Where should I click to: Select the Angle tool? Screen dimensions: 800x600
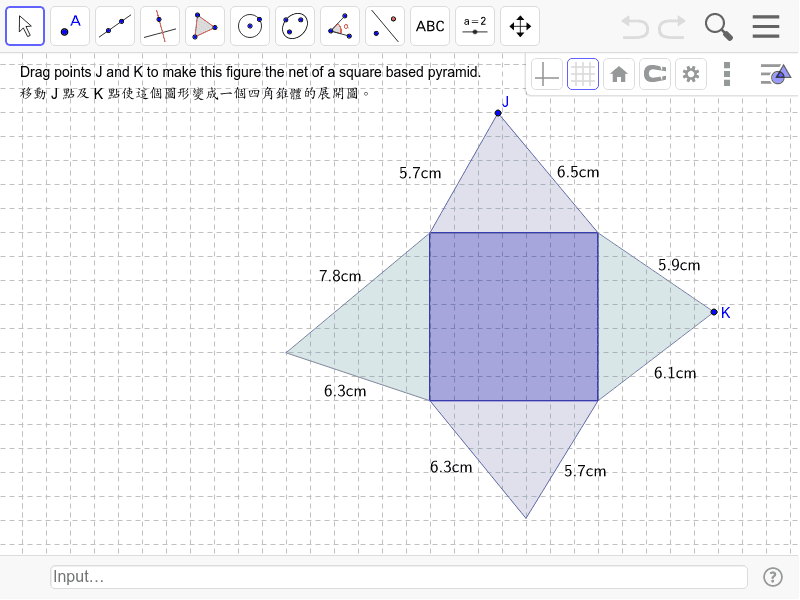pos(339,25)
